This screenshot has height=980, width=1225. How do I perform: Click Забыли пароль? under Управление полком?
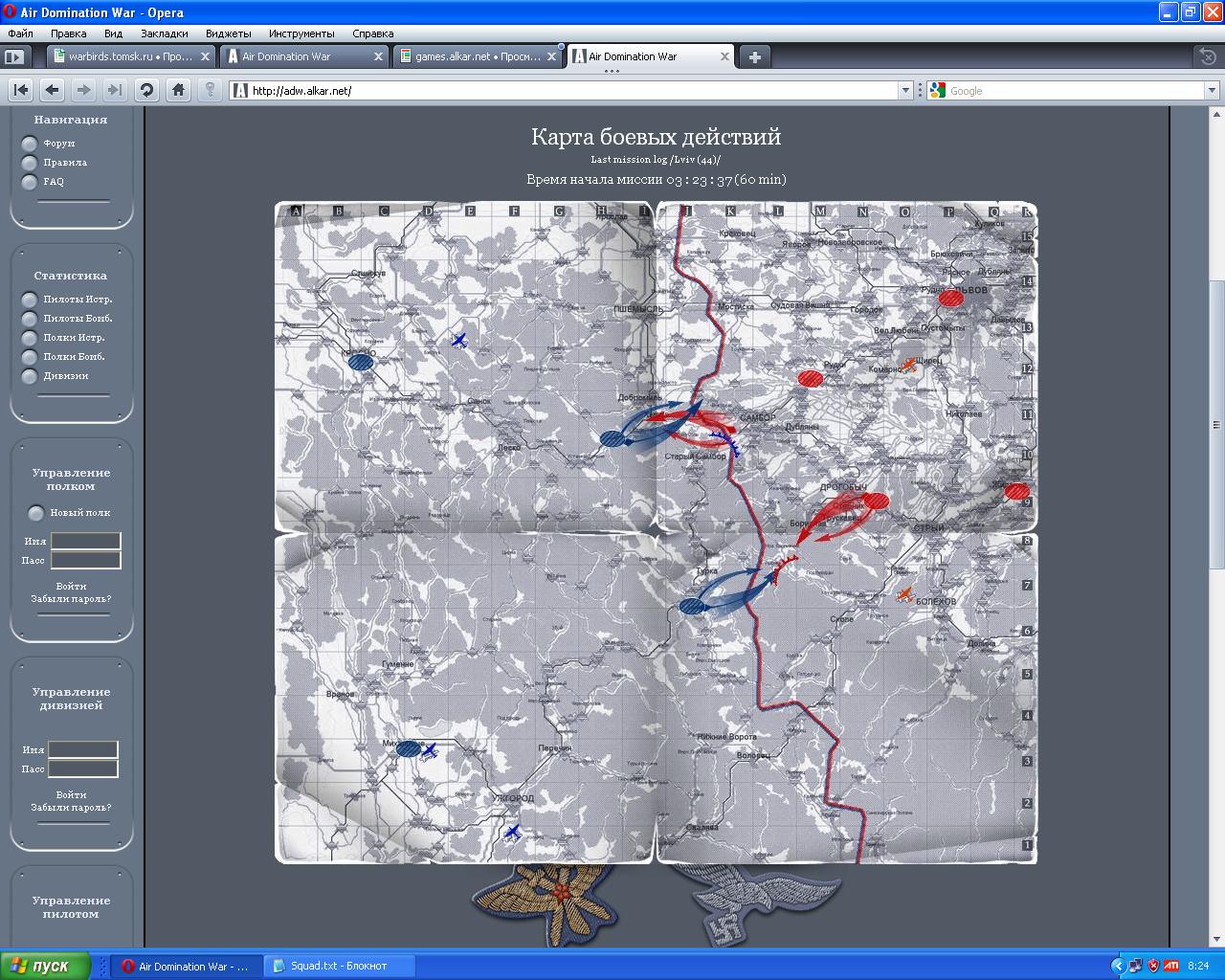pos(71,599)
